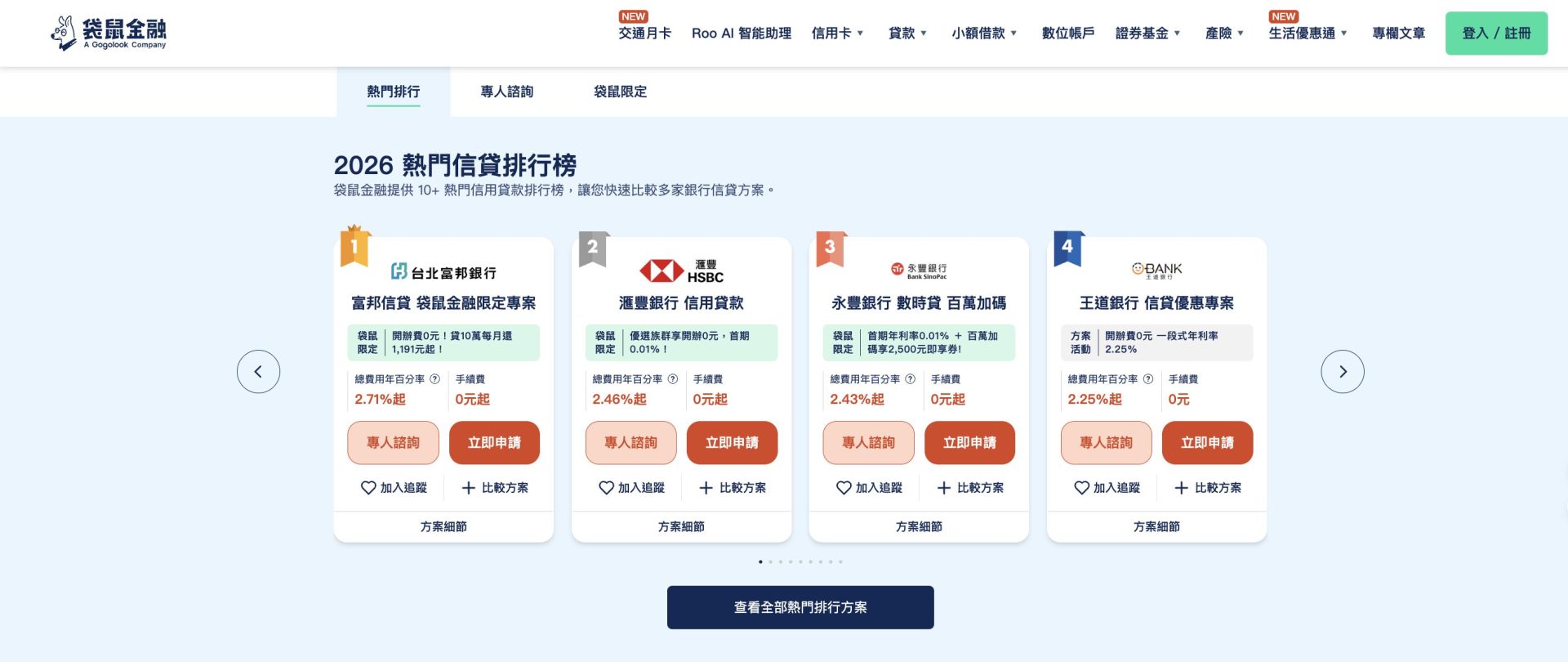Open 方案細節 on the 永豐銀行 card
The width and height of the screenshot is (1568, 662).
[x=919, y=527]
